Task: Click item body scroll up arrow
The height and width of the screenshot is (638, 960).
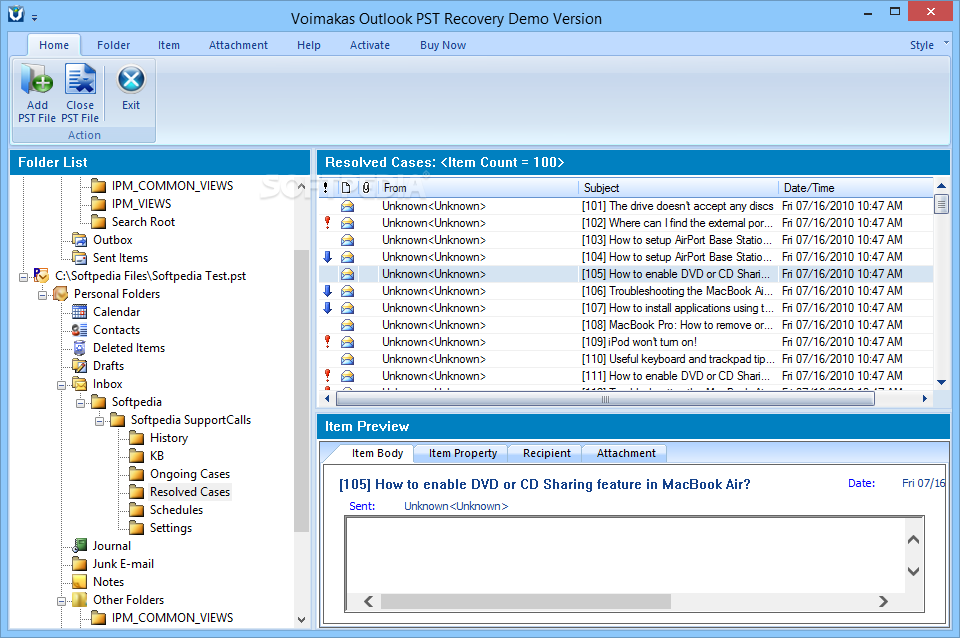Action: click(913, 539)
